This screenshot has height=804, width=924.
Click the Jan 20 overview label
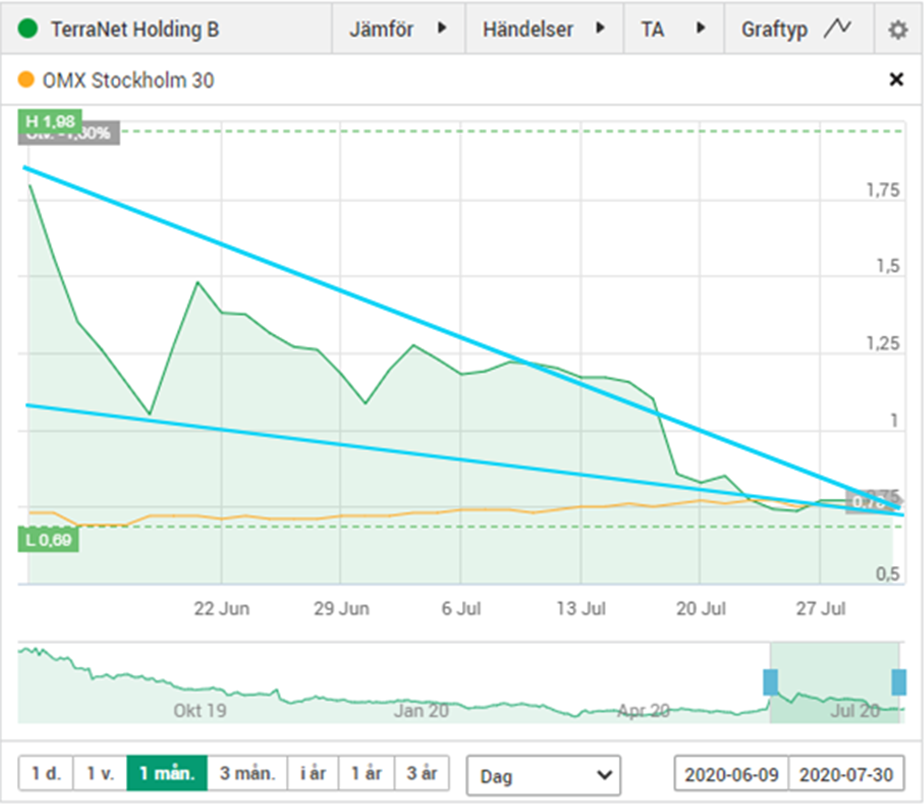click(421, 710)
